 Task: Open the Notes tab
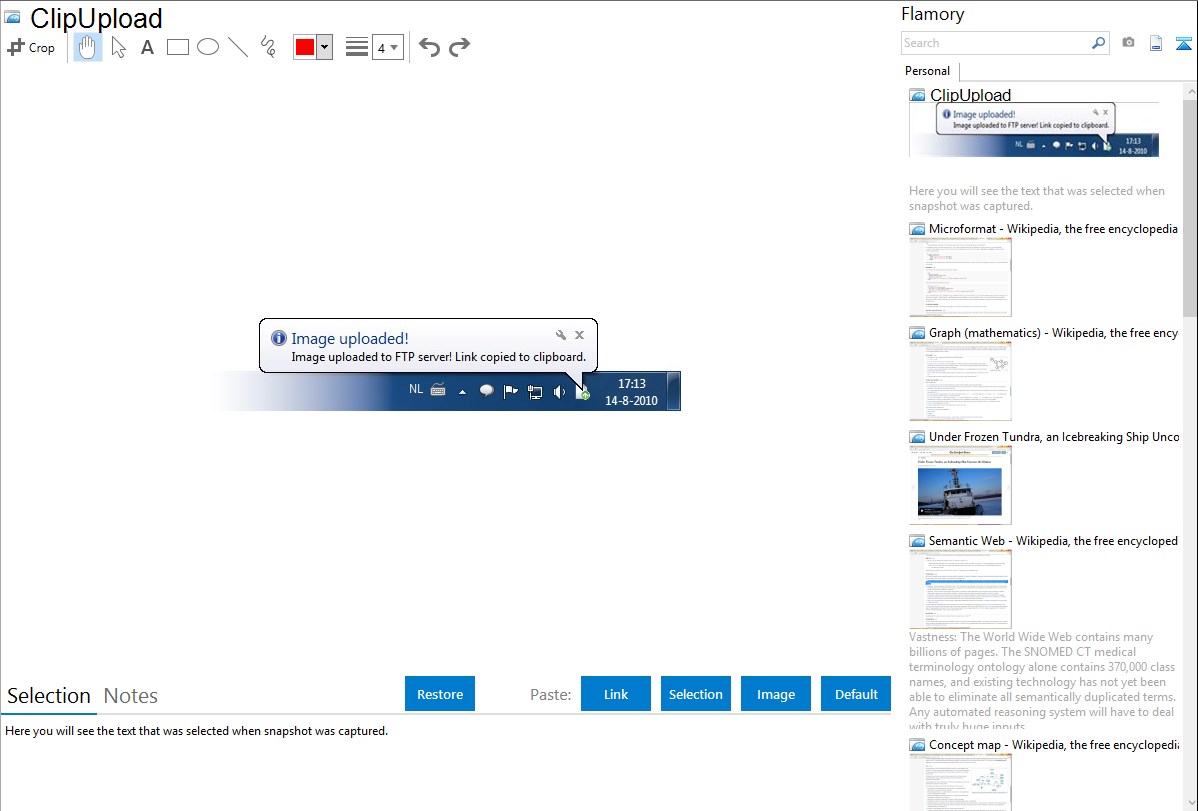point(131,696)
